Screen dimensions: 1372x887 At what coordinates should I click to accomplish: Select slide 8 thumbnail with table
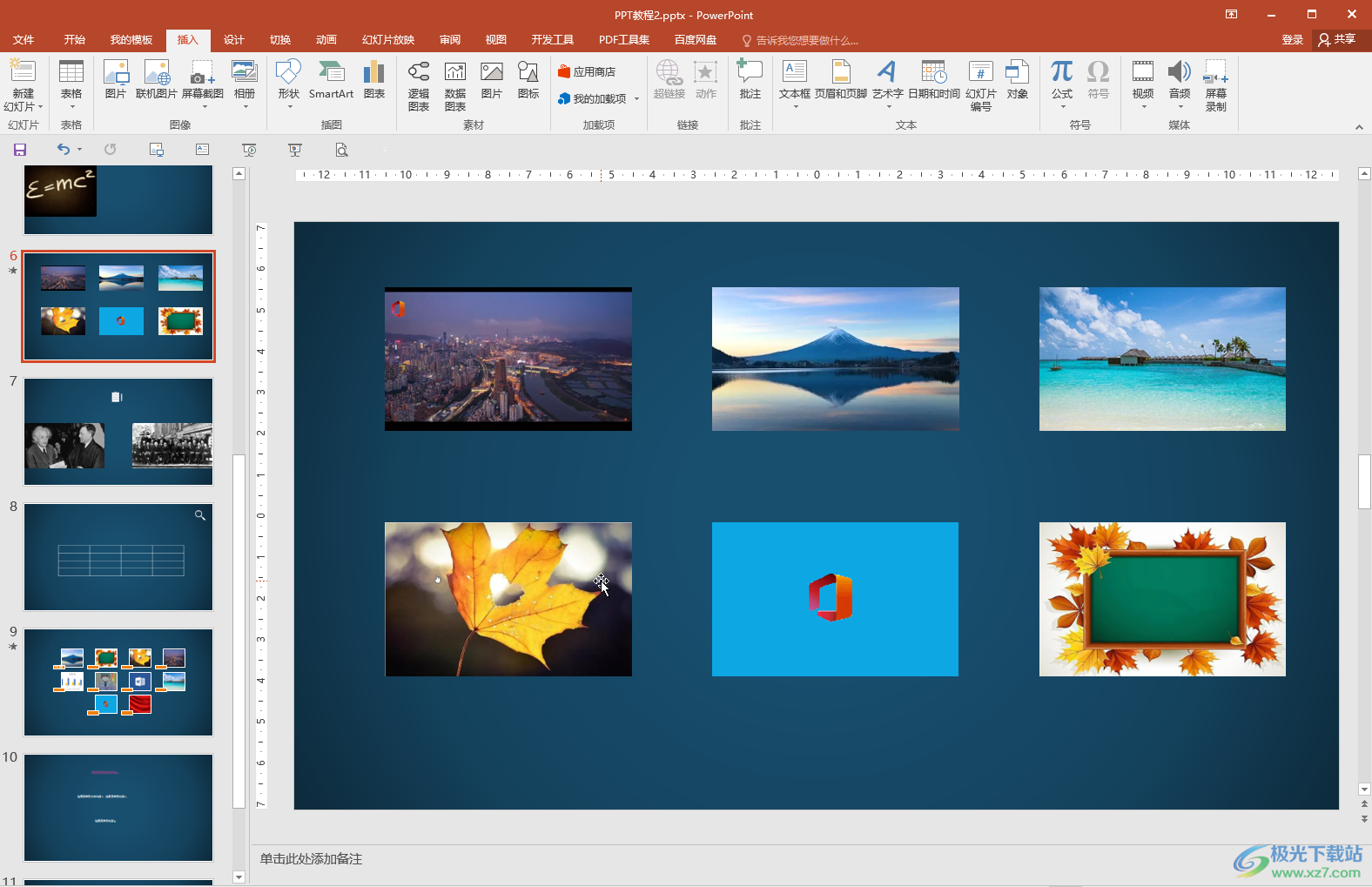point(118,557)
